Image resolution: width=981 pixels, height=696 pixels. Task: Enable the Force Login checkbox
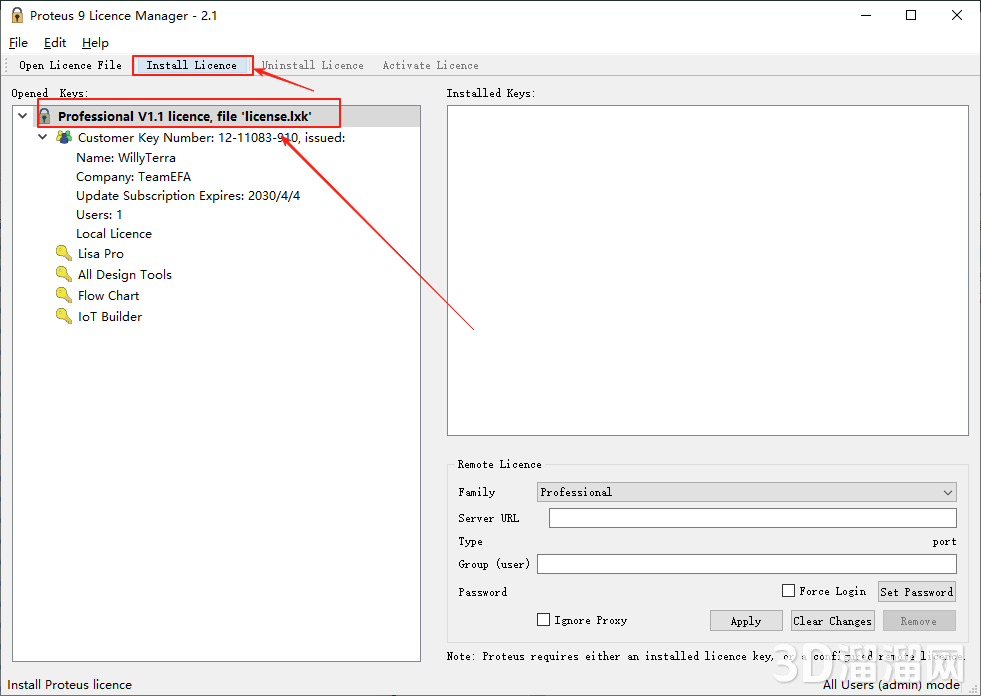coord(789,591)
